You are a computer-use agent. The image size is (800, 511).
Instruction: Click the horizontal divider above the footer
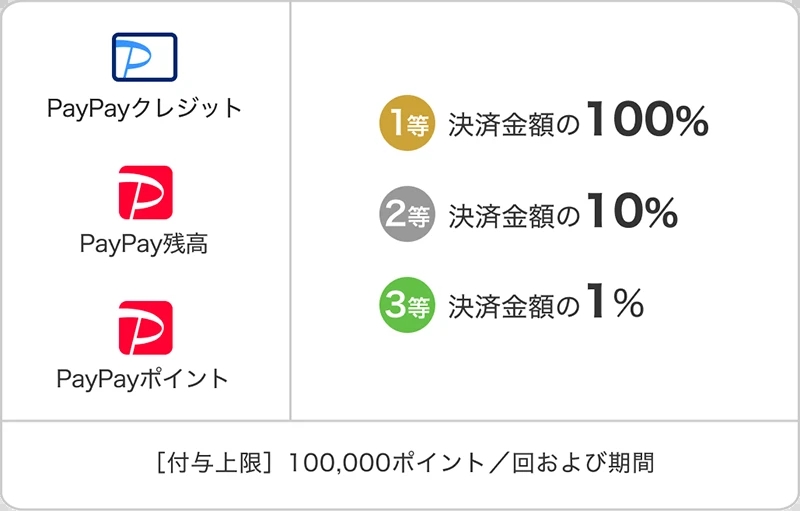tap(400, 421)
